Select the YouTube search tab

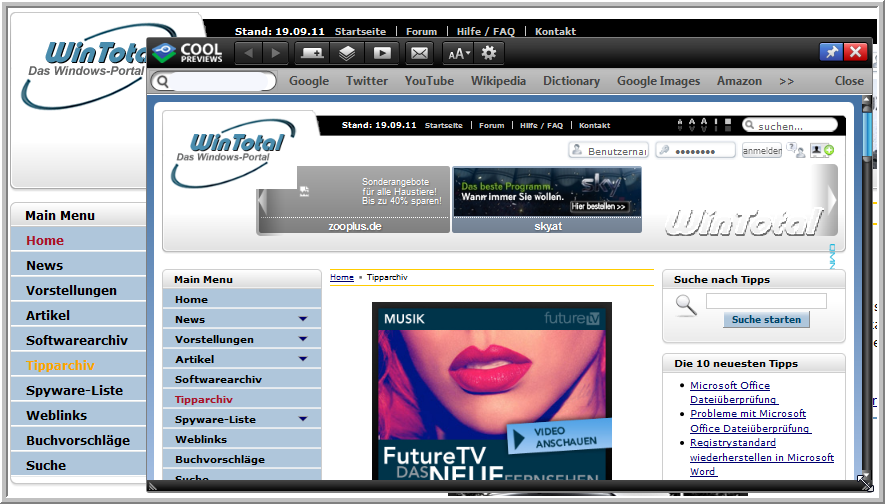click(x=430, y=81)
